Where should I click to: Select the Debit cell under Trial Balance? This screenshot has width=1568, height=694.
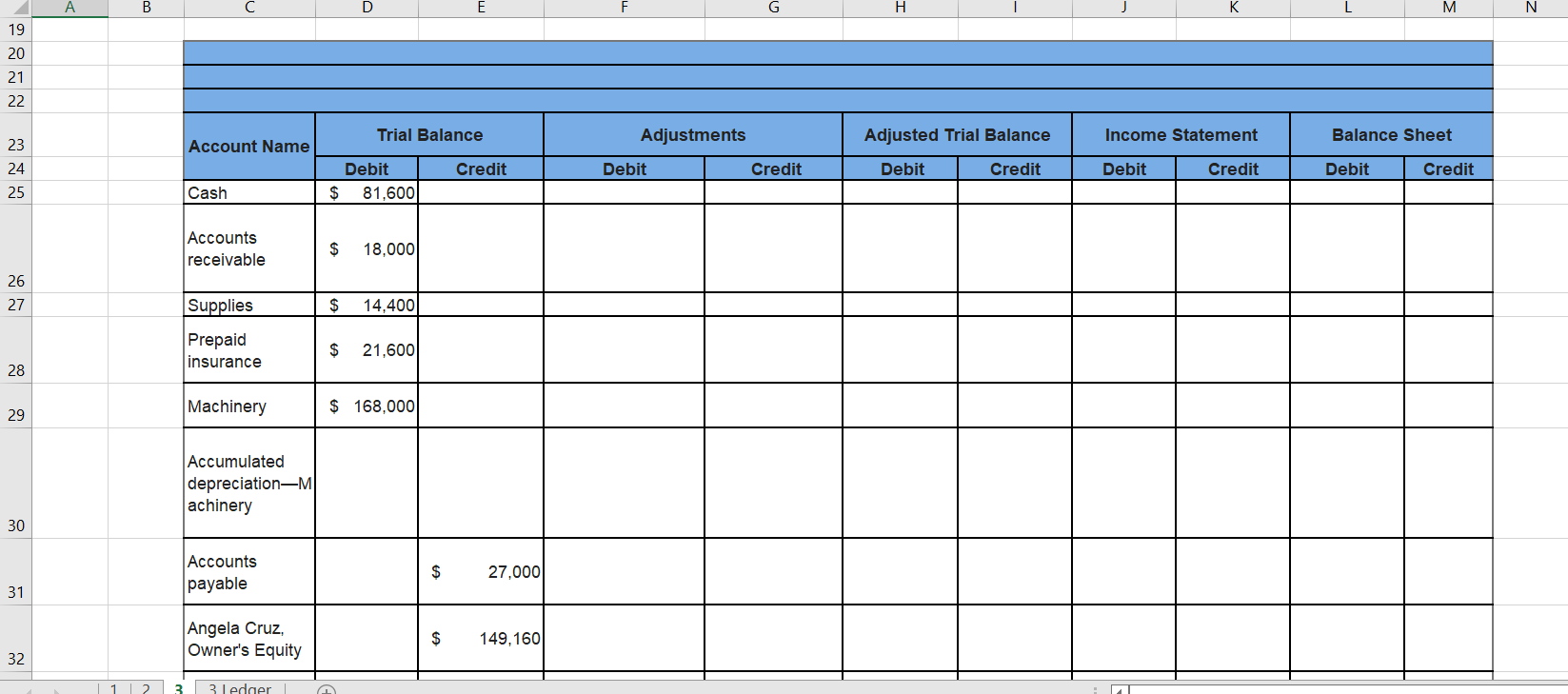coord(367,169)
